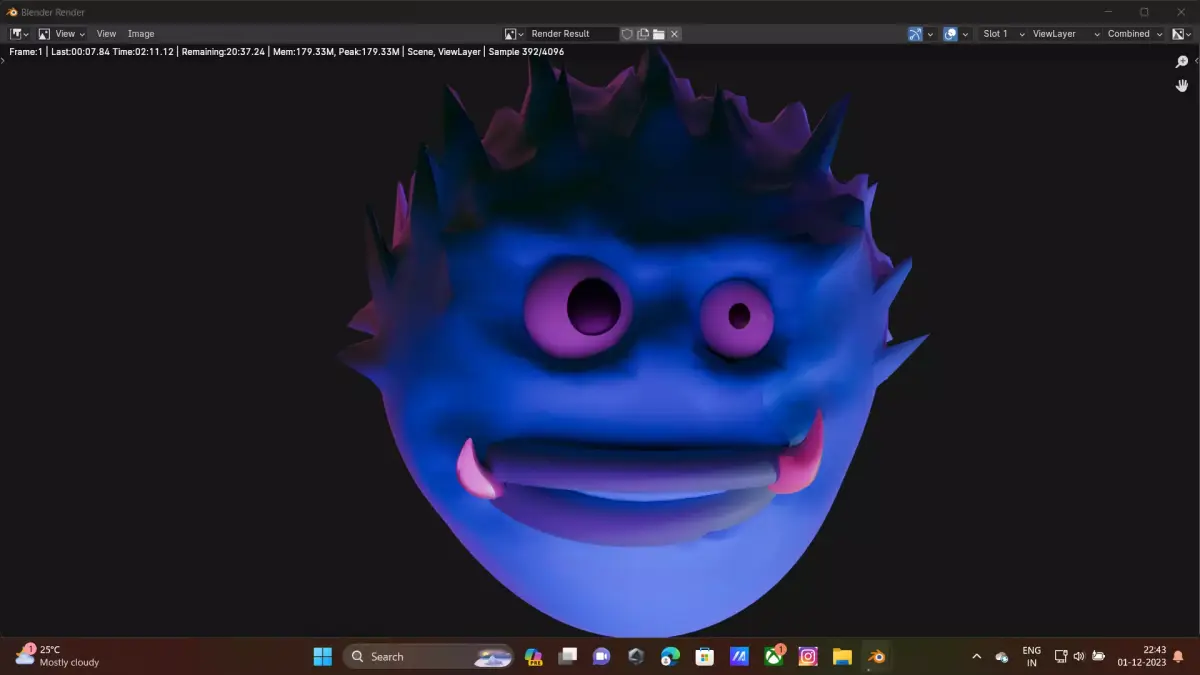Click the zoom magnifier gizmo

pos(1182,62)
